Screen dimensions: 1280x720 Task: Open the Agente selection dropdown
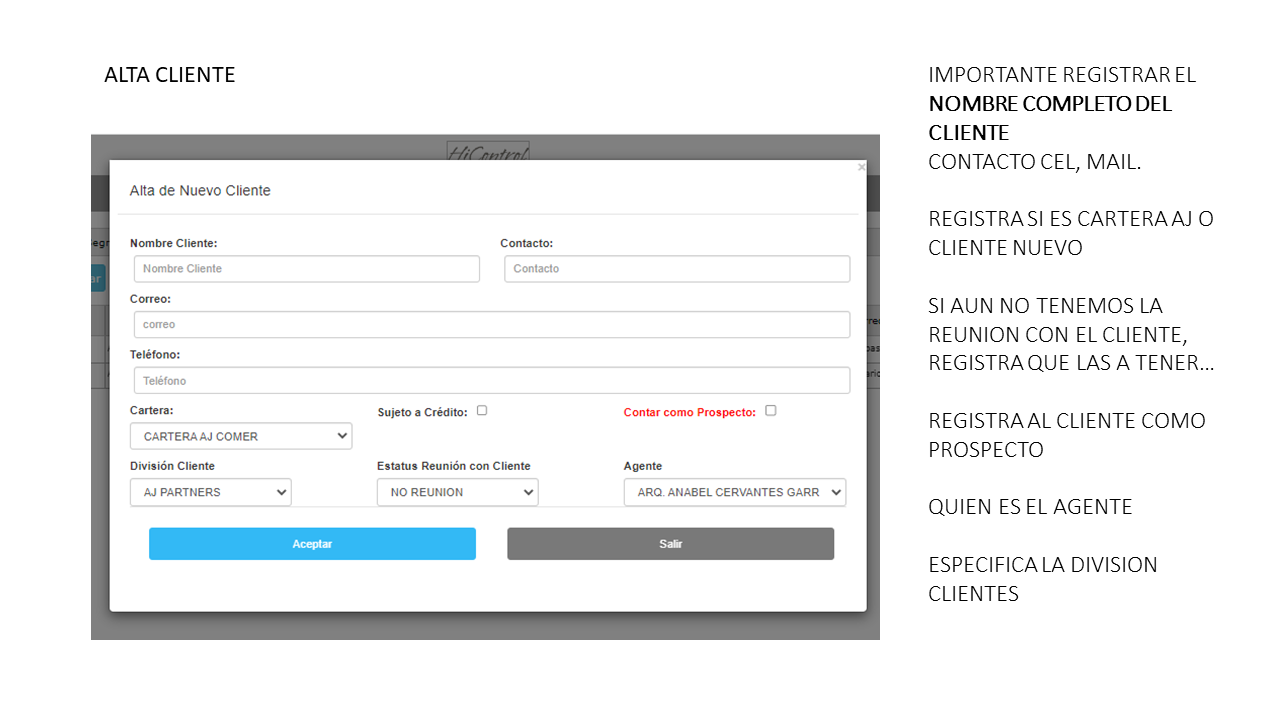[734, 493]
